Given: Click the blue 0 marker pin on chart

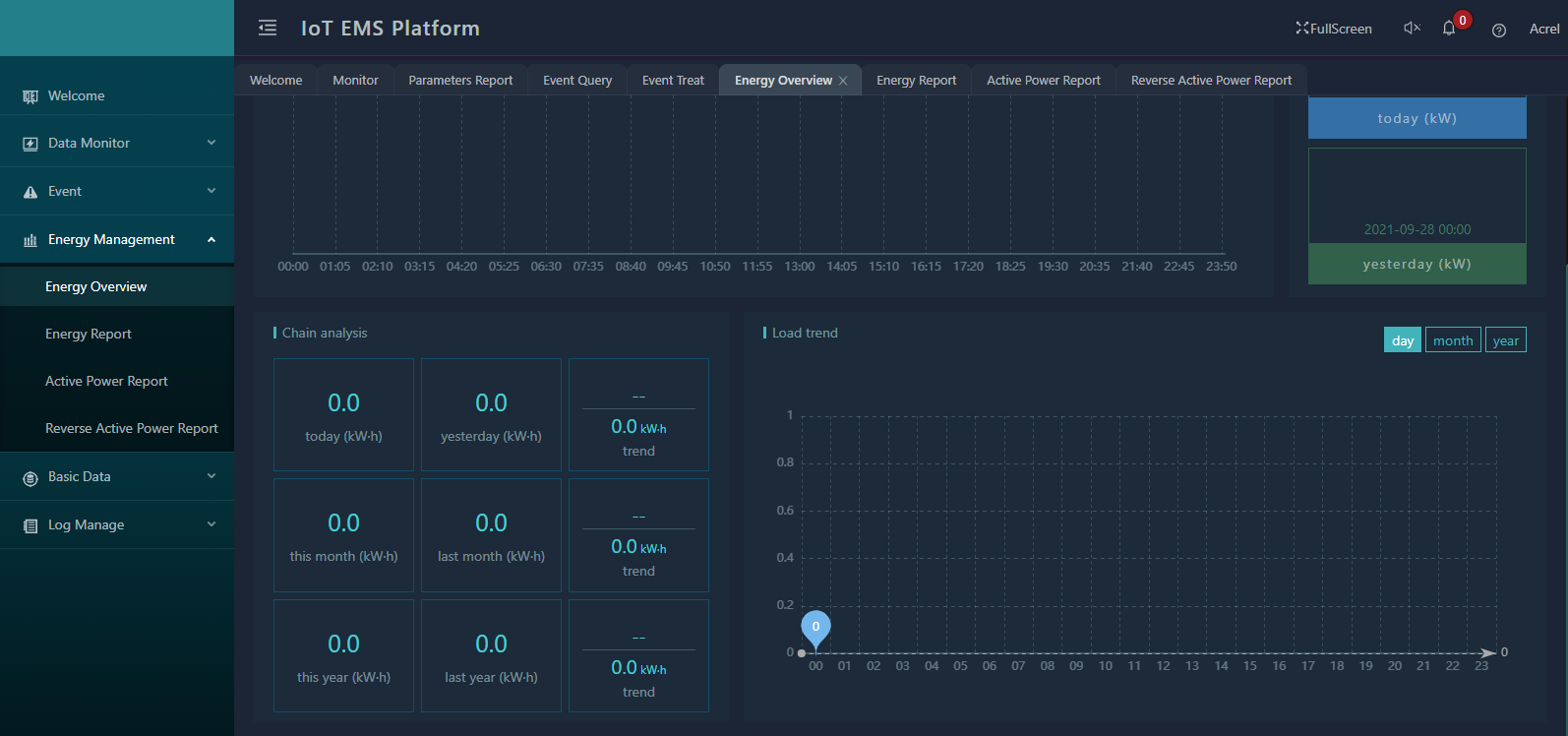Looking at the screenshot, I should coord(815,628).
